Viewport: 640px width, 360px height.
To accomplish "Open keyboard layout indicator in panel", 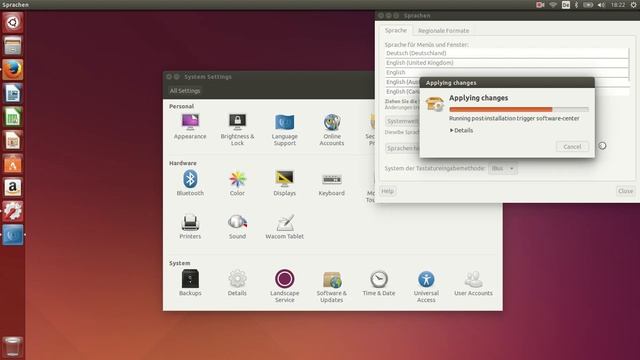I will (x=566, y=5).
